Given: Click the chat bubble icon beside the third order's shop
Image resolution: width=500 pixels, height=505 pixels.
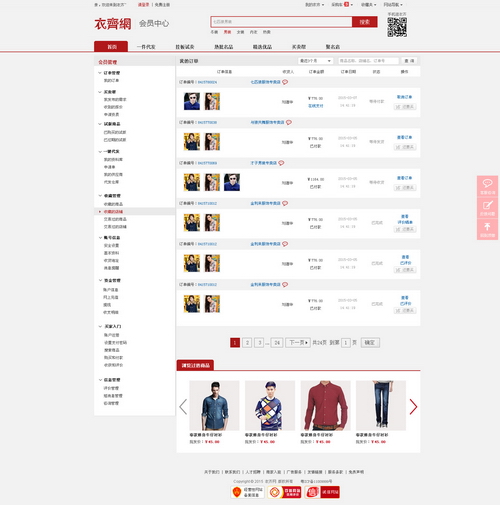Looking at the screenshot, I should pos(281,163).
